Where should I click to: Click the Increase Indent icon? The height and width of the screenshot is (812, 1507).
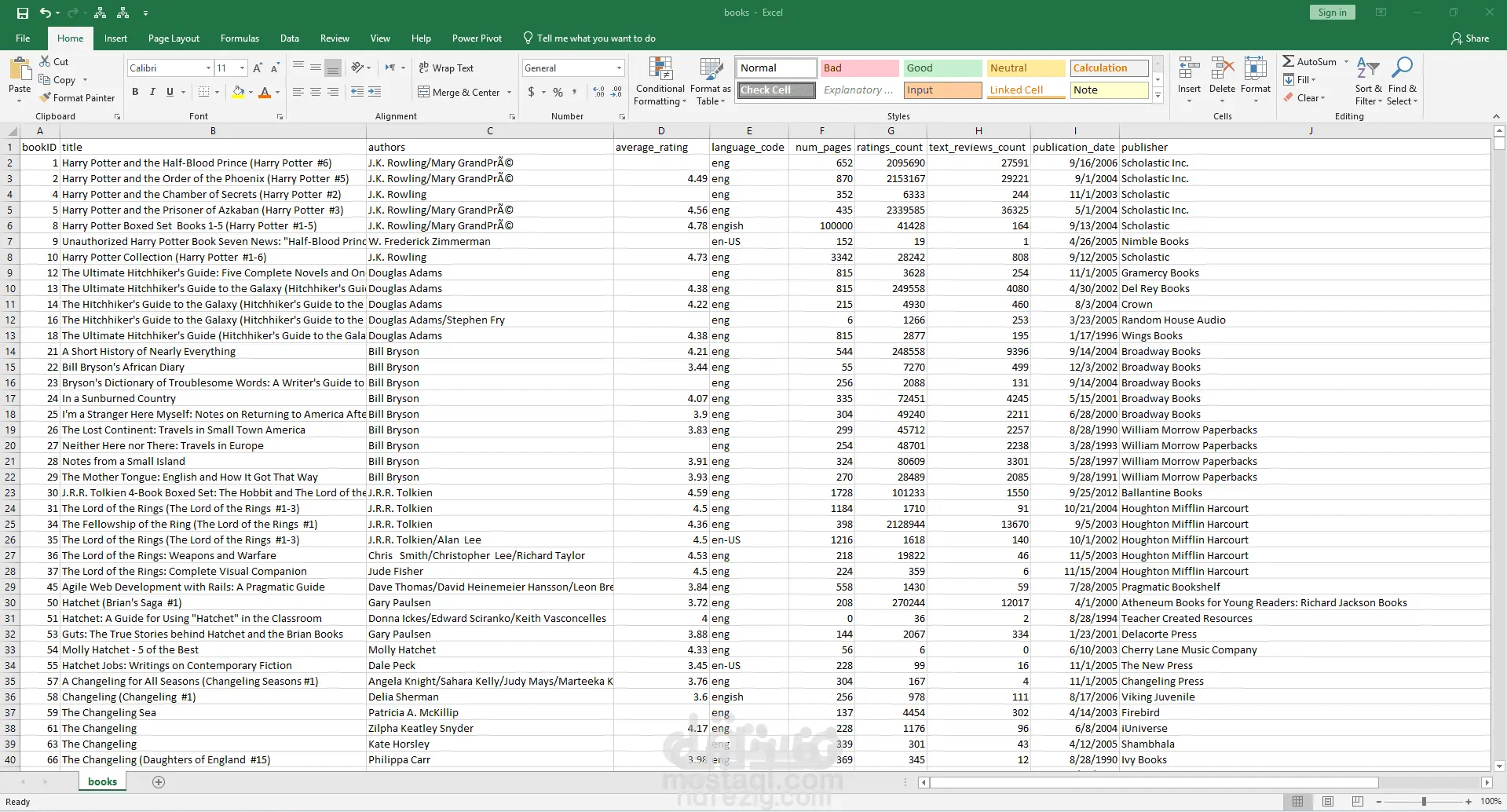pos(375,92)
